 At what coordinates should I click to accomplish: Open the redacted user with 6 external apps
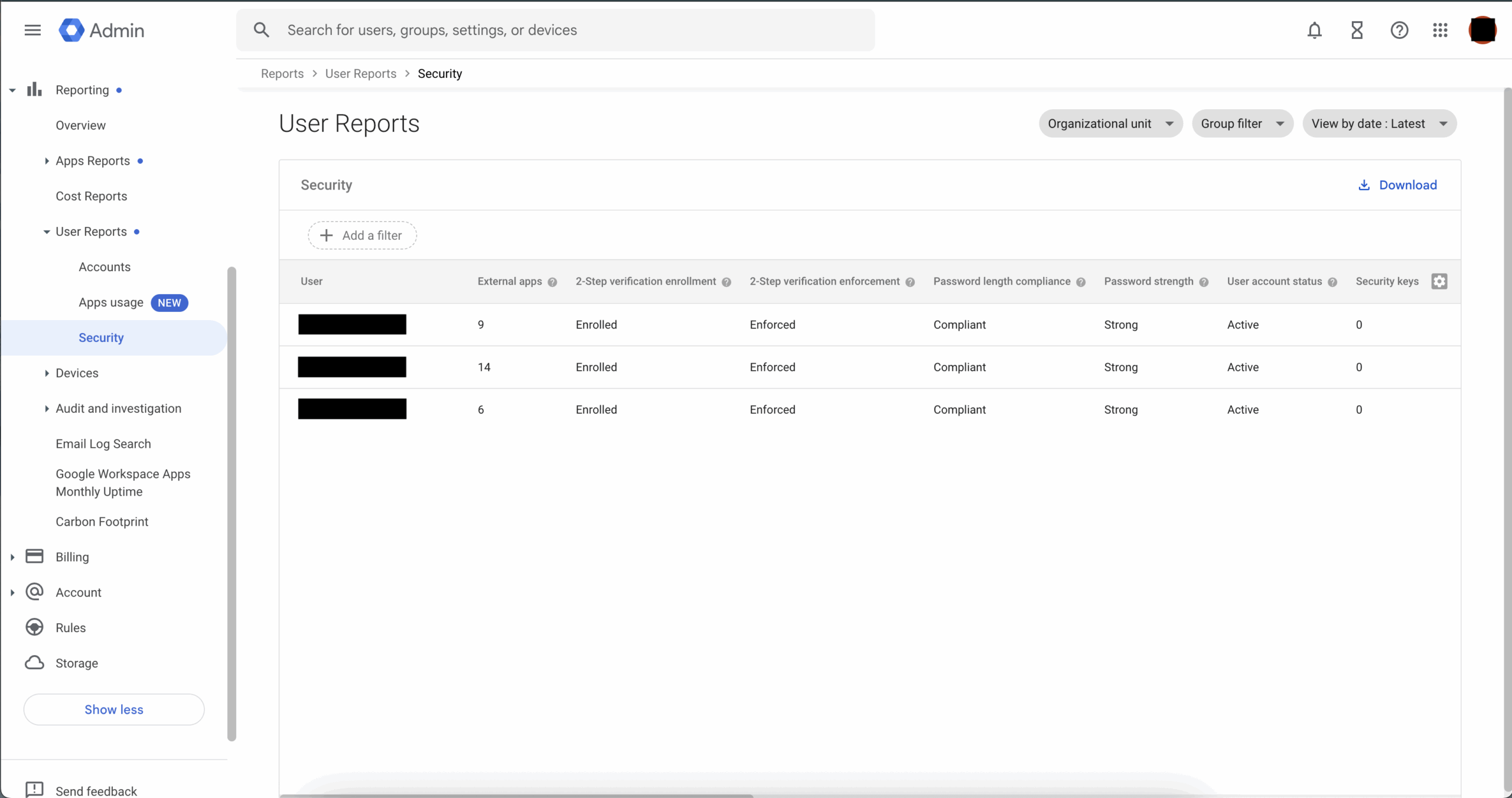(352, 409)
